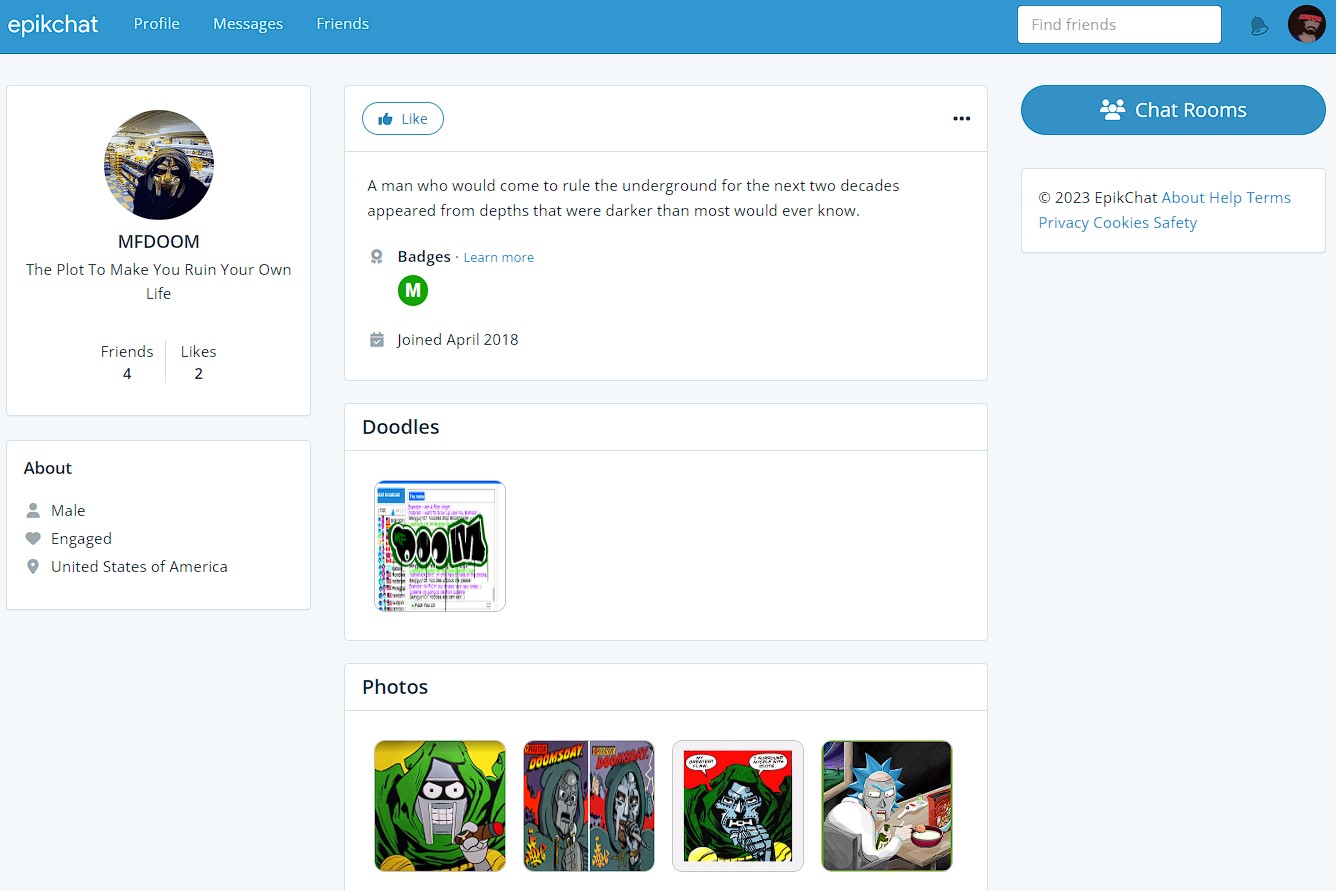1336x891 pixels.
Task: Click the three-dots post options menu
Action: pos(961,119)
